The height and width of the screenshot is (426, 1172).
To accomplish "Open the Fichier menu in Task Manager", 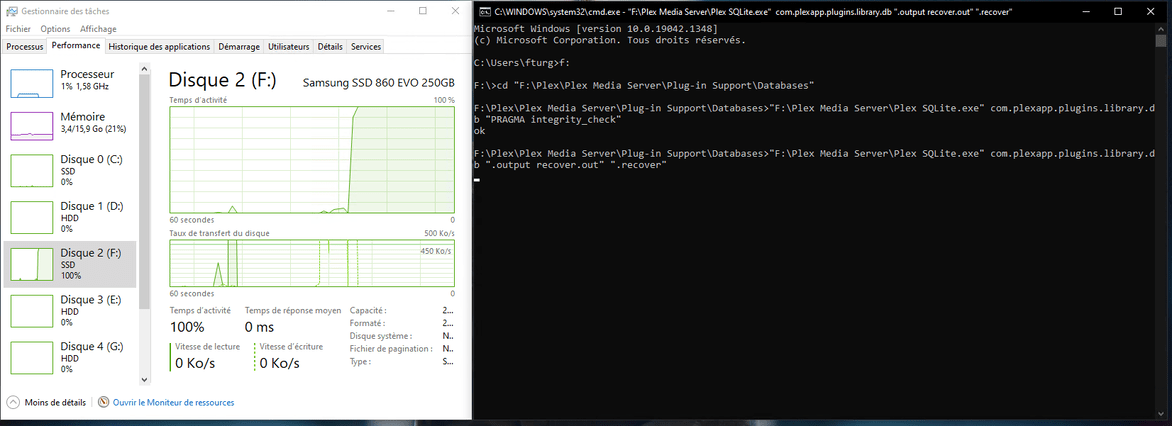I will [18, 28].
